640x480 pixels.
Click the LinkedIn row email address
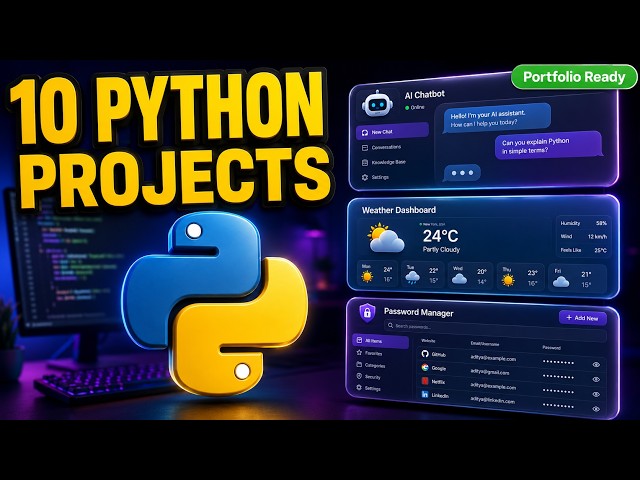493,400
